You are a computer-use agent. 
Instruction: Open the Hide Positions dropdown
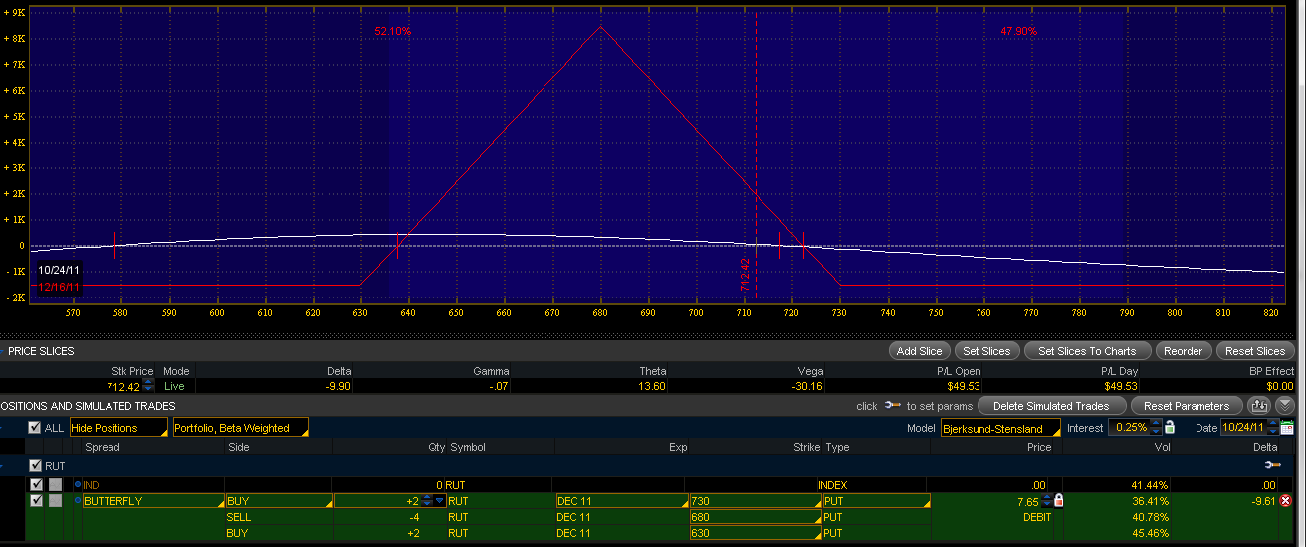[118, 428]
